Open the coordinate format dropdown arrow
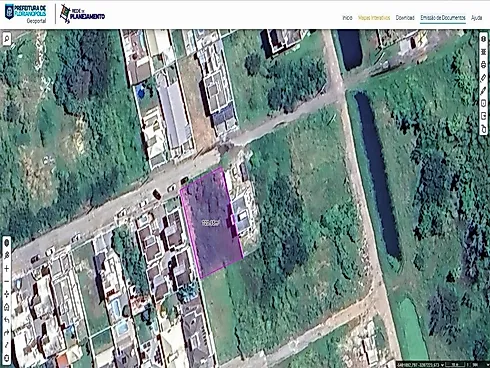Screen dimensions: 490x368 [x=442, y=365]
